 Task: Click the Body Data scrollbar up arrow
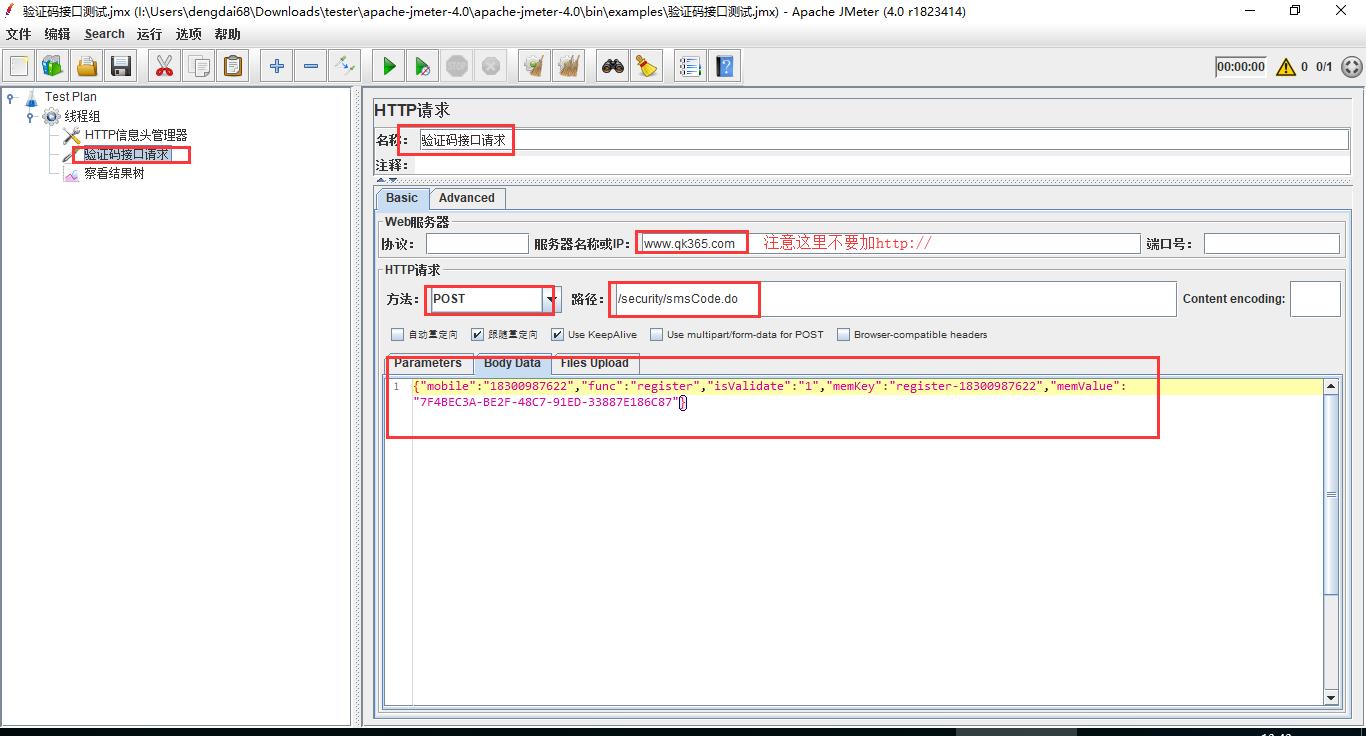[x=1331, y=386]
